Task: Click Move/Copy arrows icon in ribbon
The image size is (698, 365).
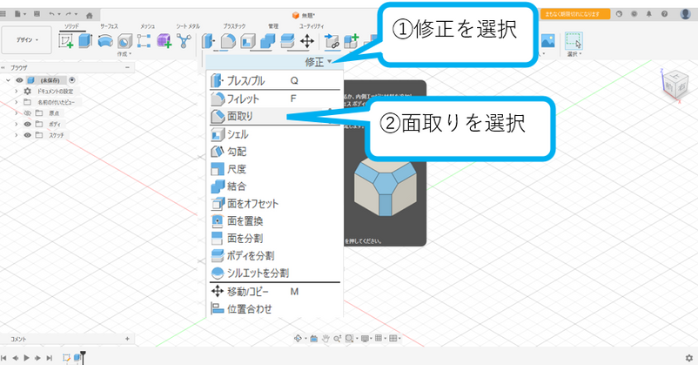Action: [x=307, y=41]
